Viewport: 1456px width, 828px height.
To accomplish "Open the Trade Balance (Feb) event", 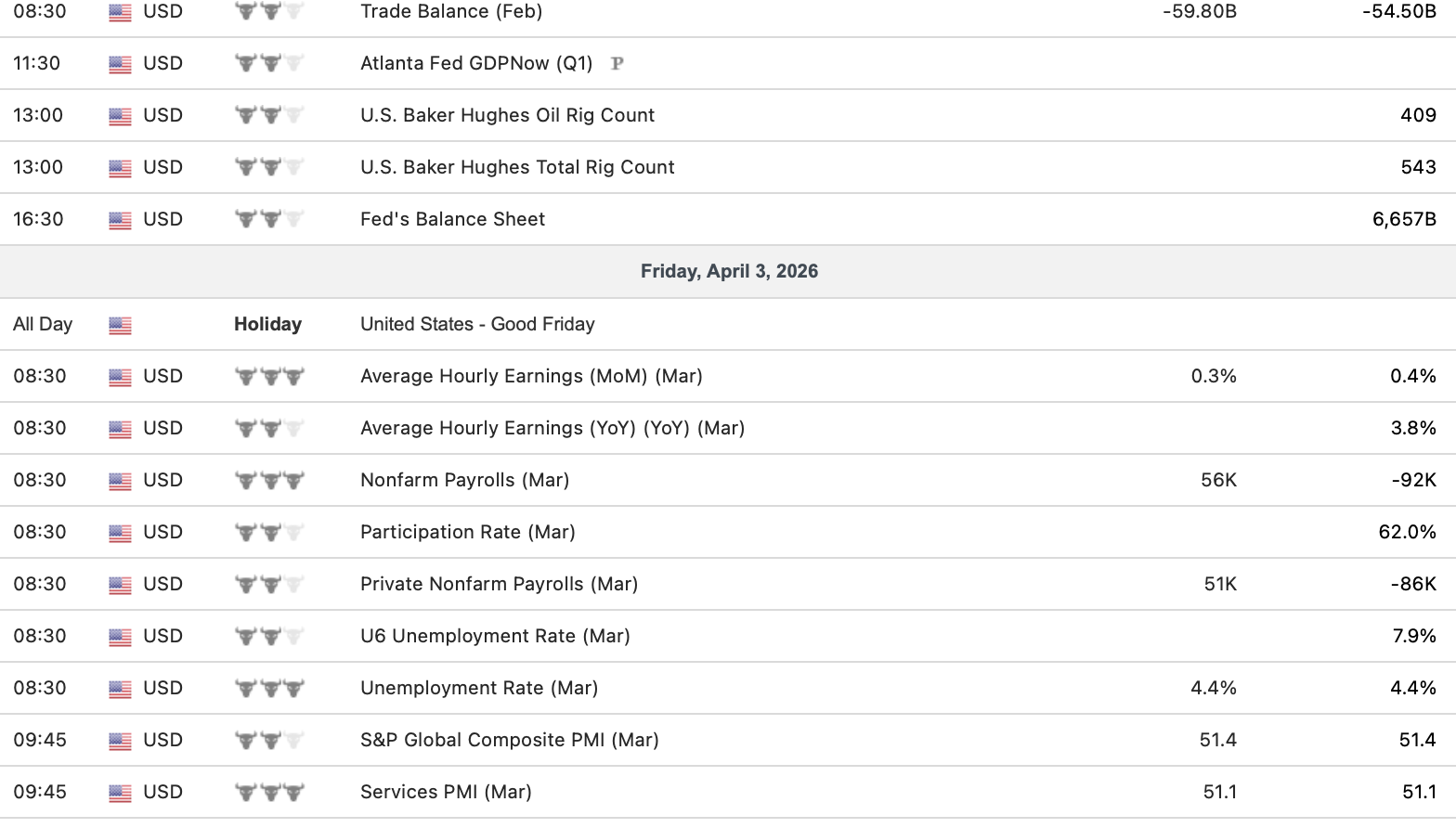I will [451, 11].
